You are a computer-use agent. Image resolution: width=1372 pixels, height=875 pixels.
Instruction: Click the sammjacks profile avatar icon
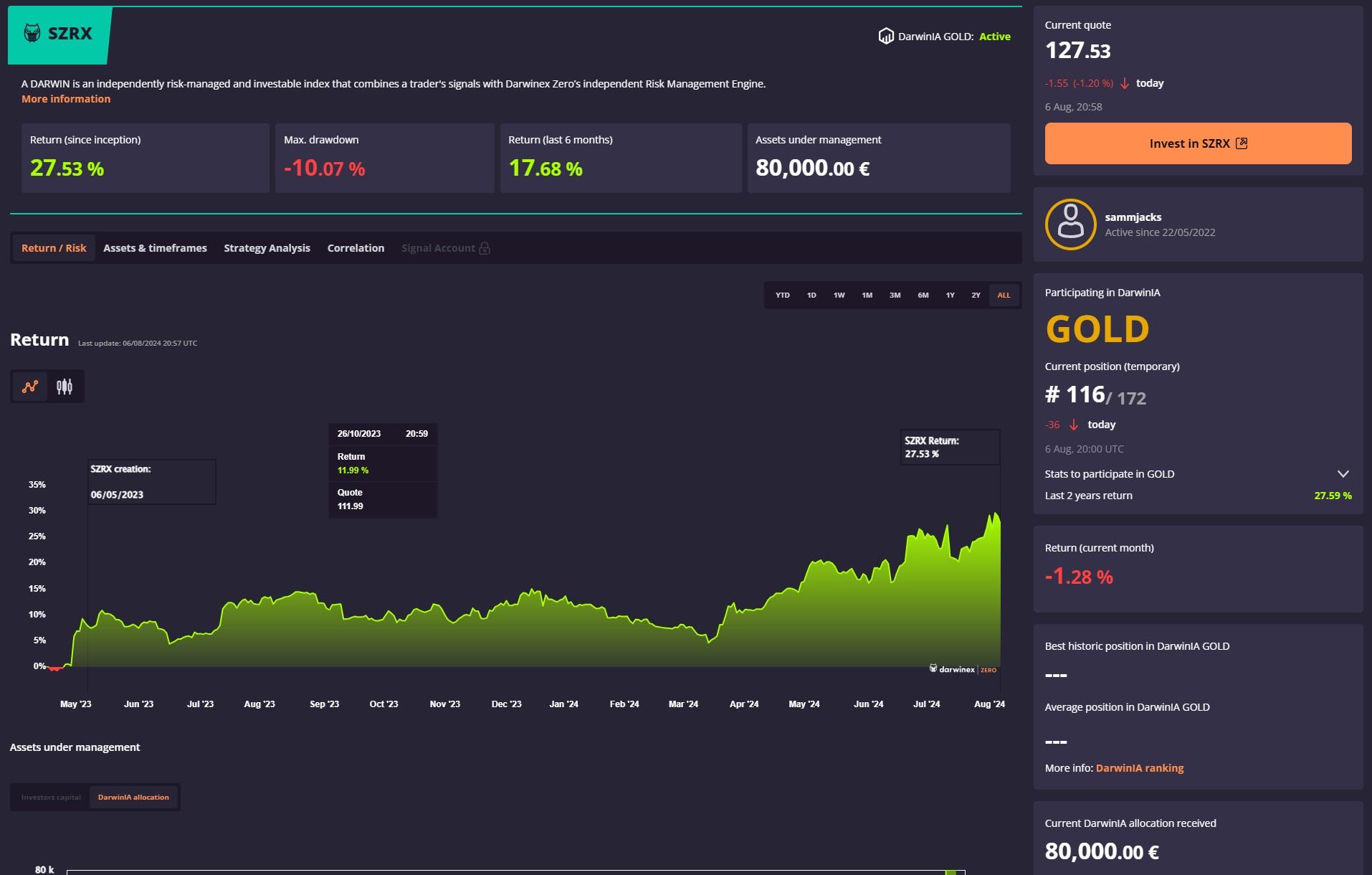[x=1070, y=224]
